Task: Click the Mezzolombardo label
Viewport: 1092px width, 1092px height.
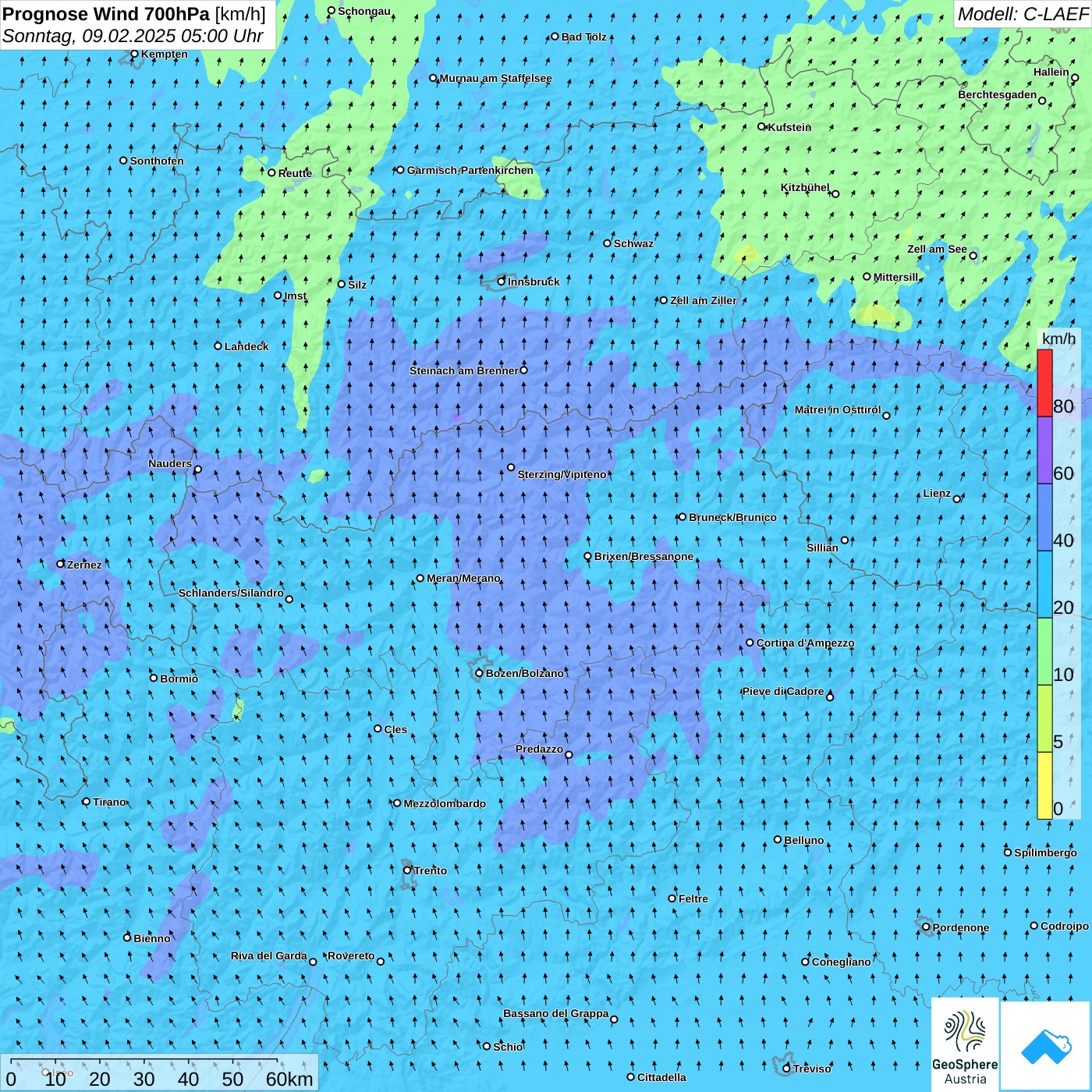Action: coord(445,804)
